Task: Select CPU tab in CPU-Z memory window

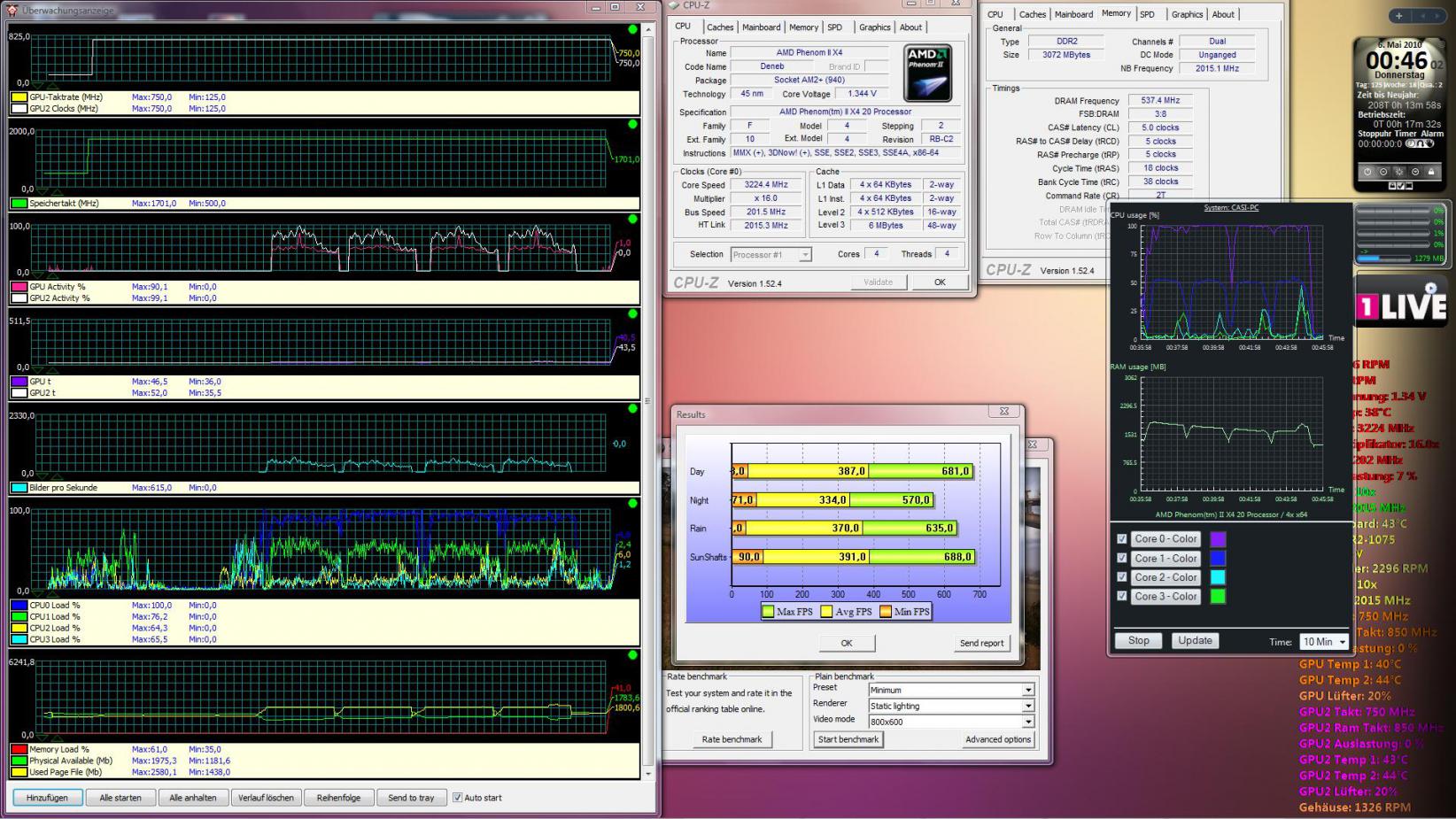Action: [x=995, y=14]
